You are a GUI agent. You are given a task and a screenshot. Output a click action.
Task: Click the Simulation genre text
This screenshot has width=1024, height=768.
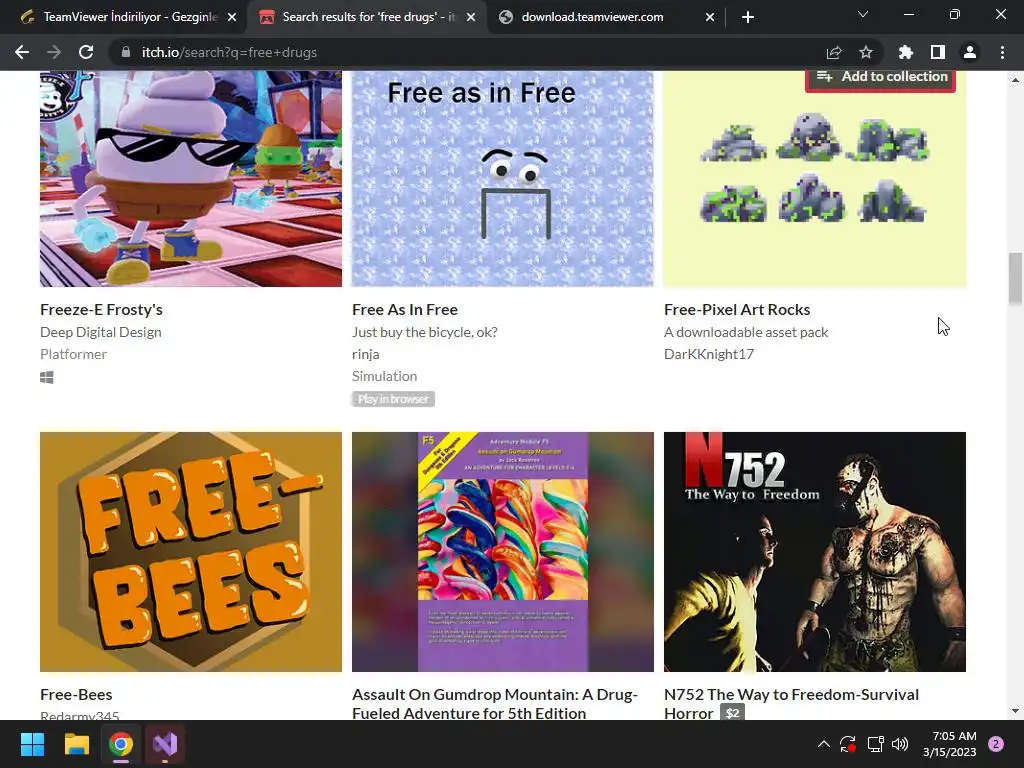[384, 376]
